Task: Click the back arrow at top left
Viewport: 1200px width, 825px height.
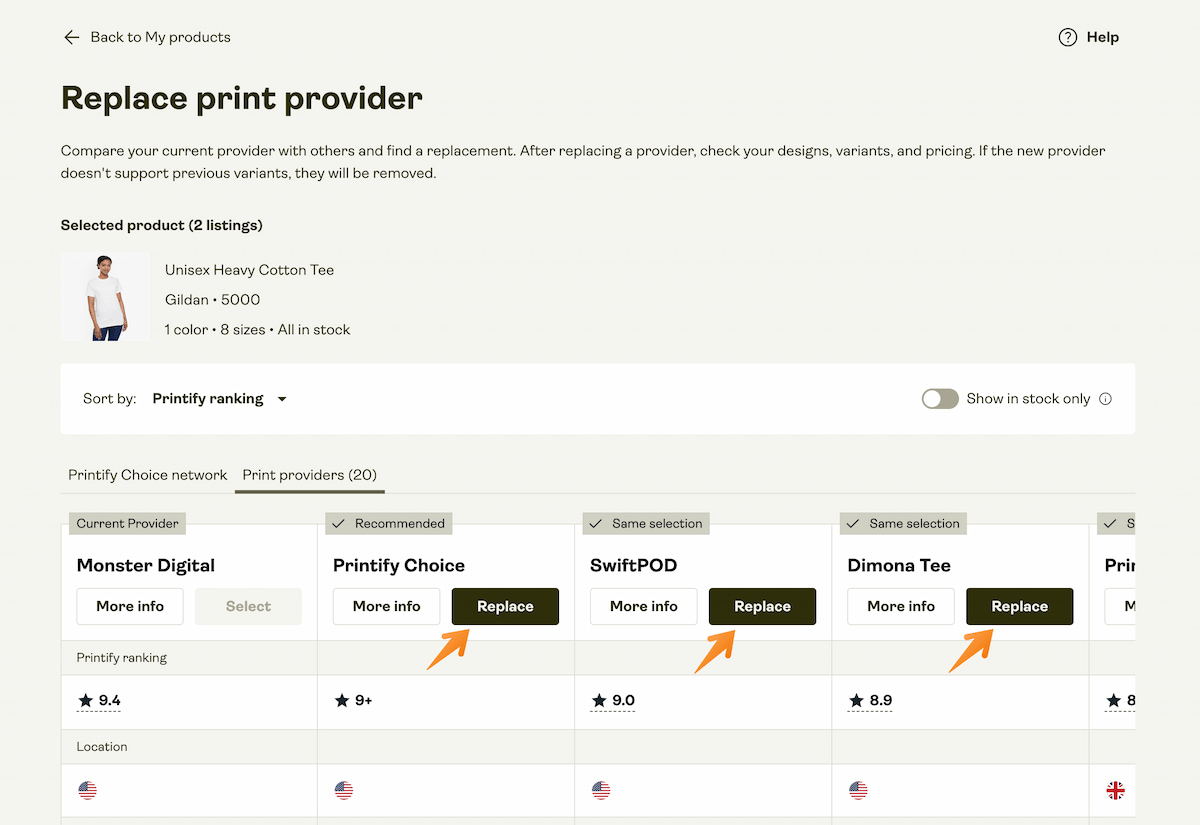Action: pyautogui.click(x=71, y=37)
